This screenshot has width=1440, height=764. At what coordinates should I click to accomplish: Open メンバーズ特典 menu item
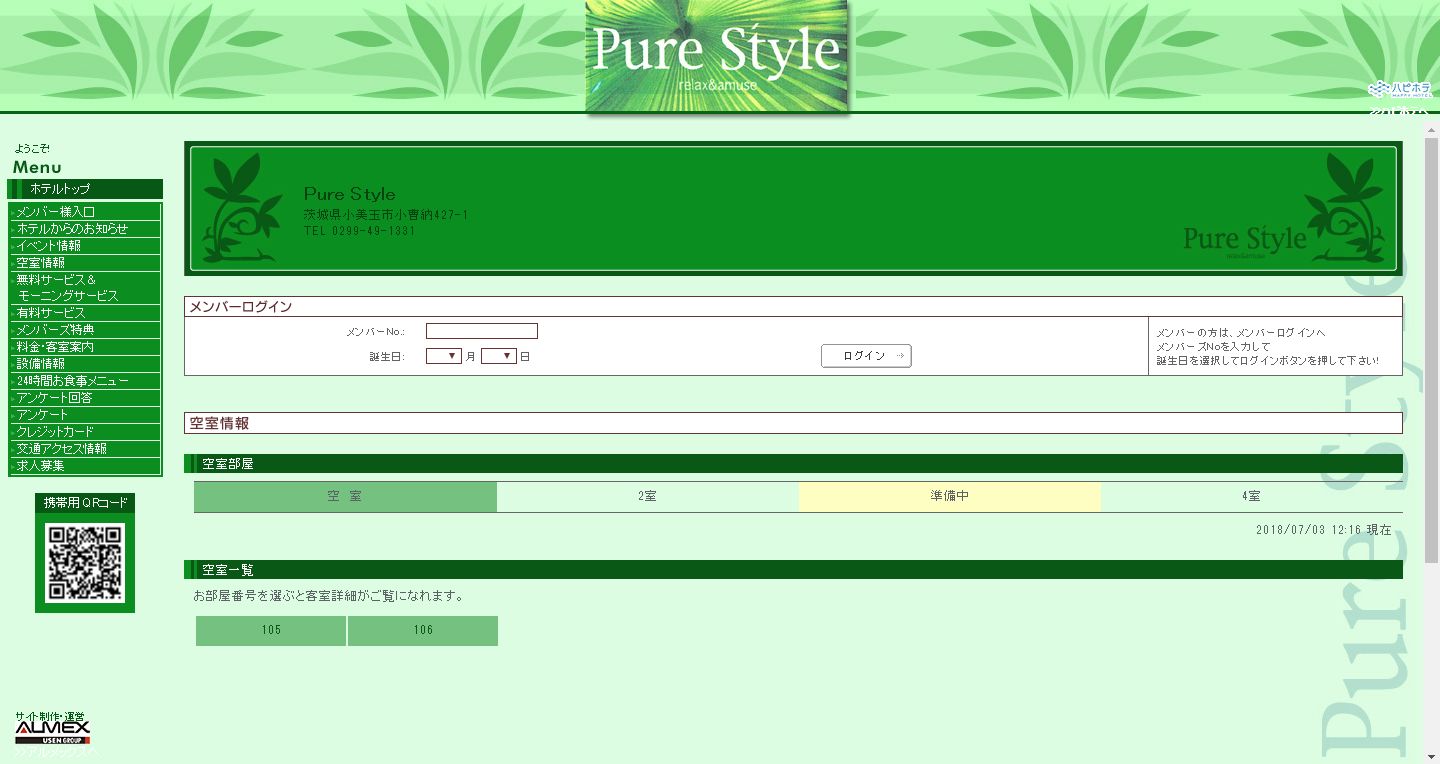coord(85,330)
